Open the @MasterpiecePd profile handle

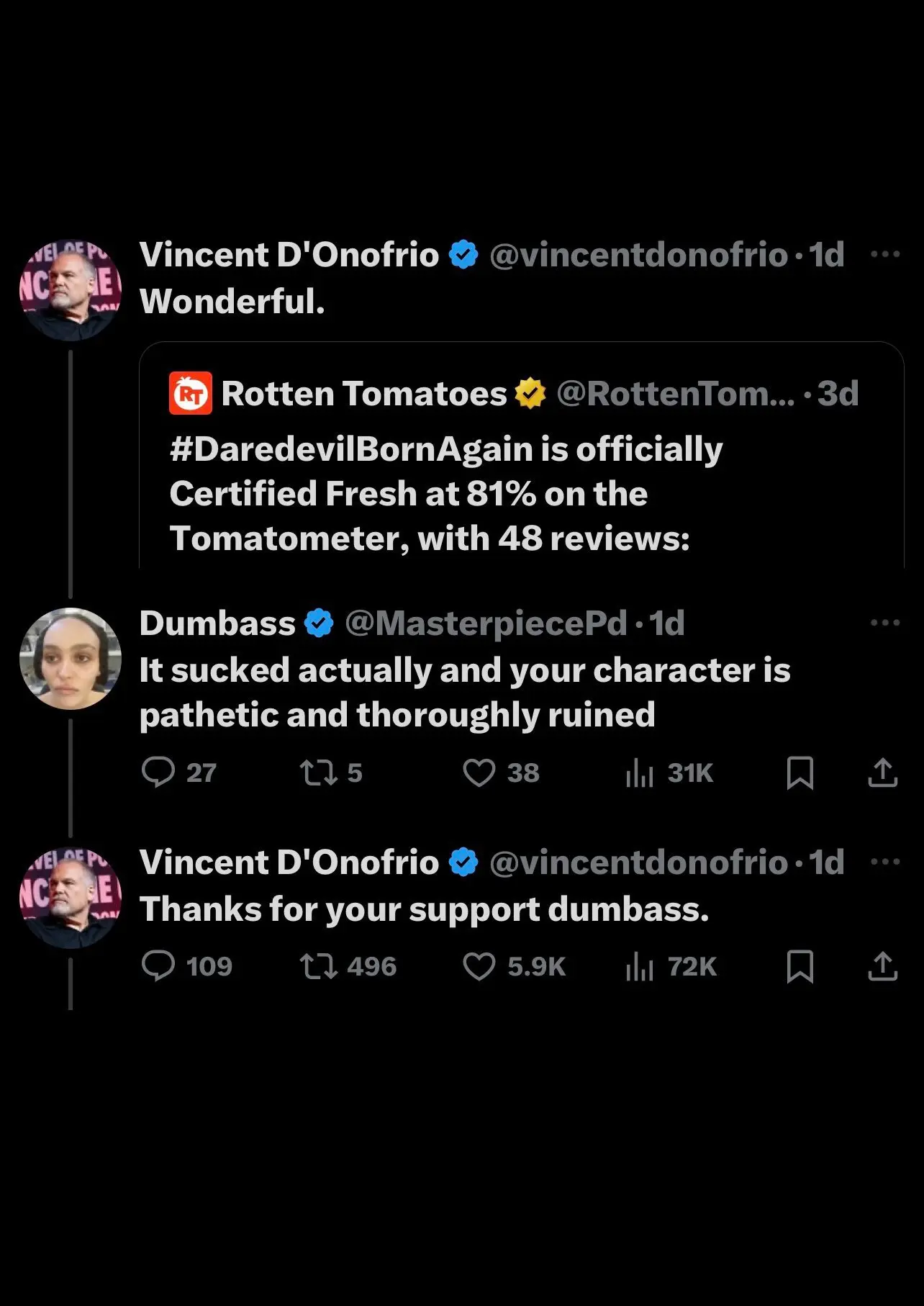(485, 623)
